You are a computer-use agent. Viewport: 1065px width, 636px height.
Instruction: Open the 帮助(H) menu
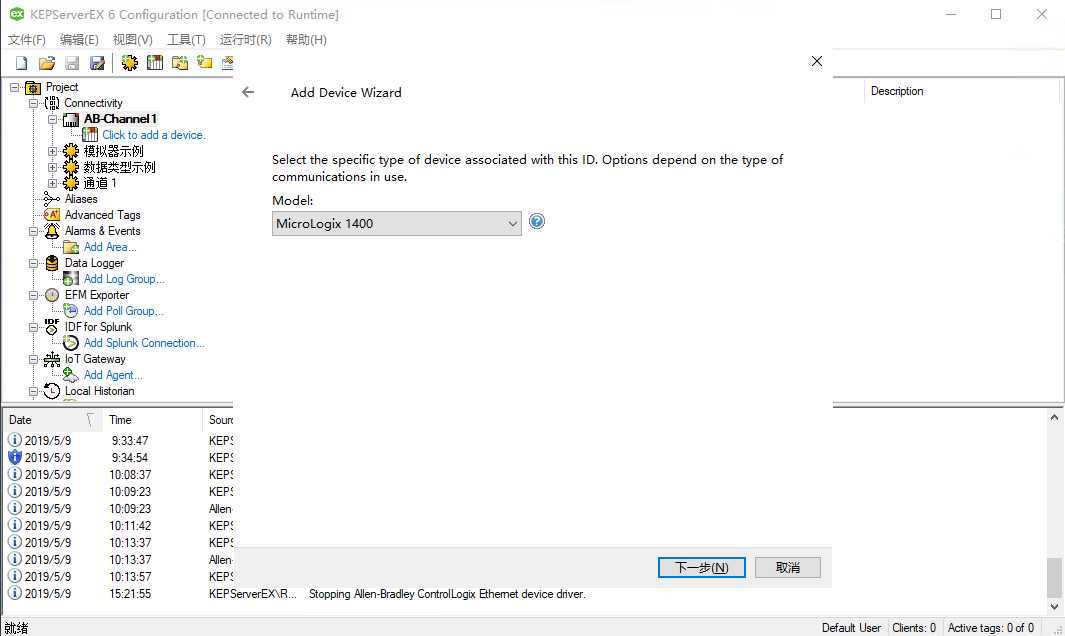[x=306, y=39]
